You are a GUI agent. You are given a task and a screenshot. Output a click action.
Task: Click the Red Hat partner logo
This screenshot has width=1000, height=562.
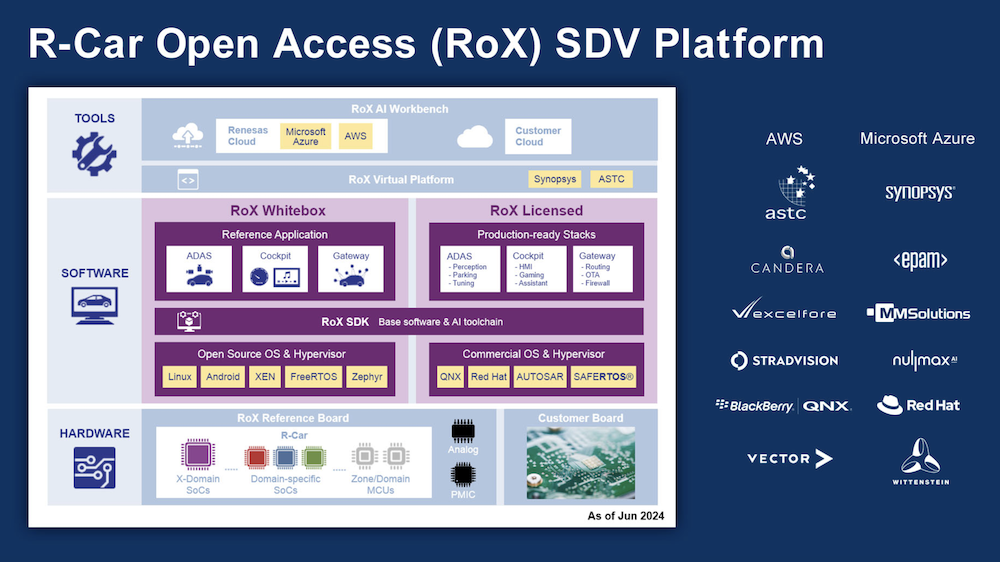point(918,405)
